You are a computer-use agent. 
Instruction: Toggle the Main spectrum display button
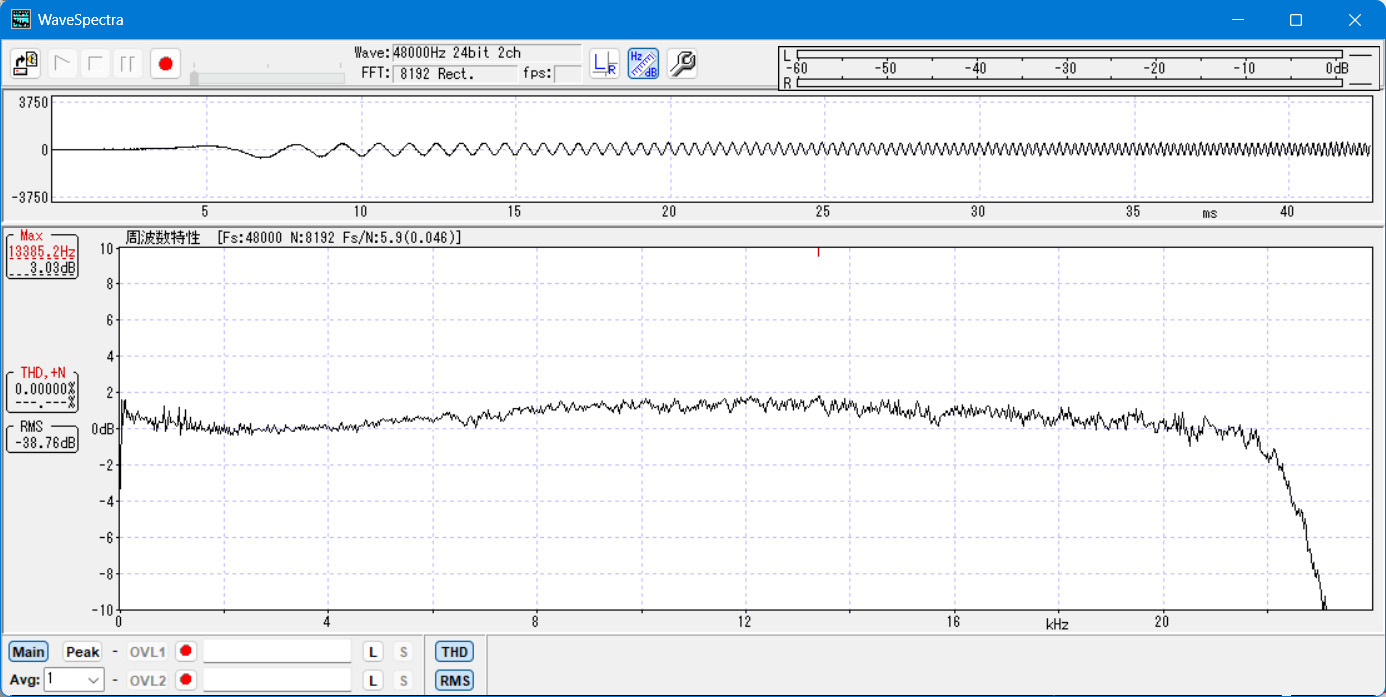click(x=28, y=652)
